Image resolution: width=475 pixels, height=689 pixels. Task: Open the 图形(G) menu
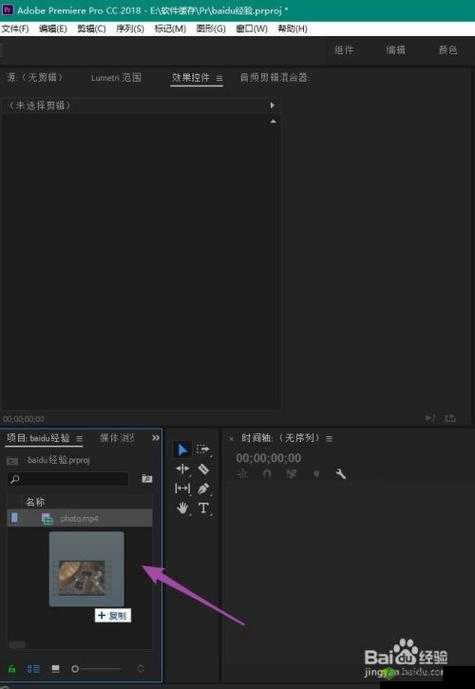pyautogui.click(x=210, y=29)
